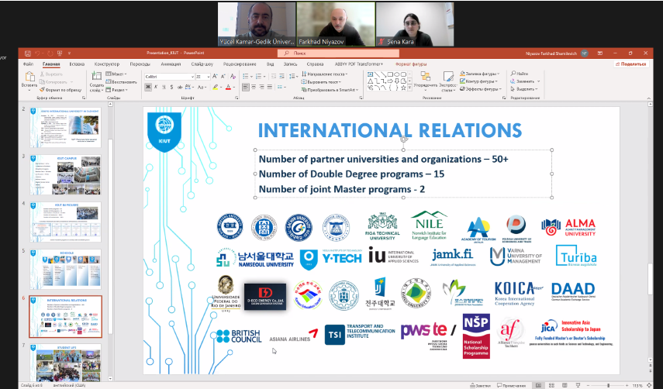
Task: Click the Paste (Вставить) clipboard icon
Action: click(x=30, y=77)
